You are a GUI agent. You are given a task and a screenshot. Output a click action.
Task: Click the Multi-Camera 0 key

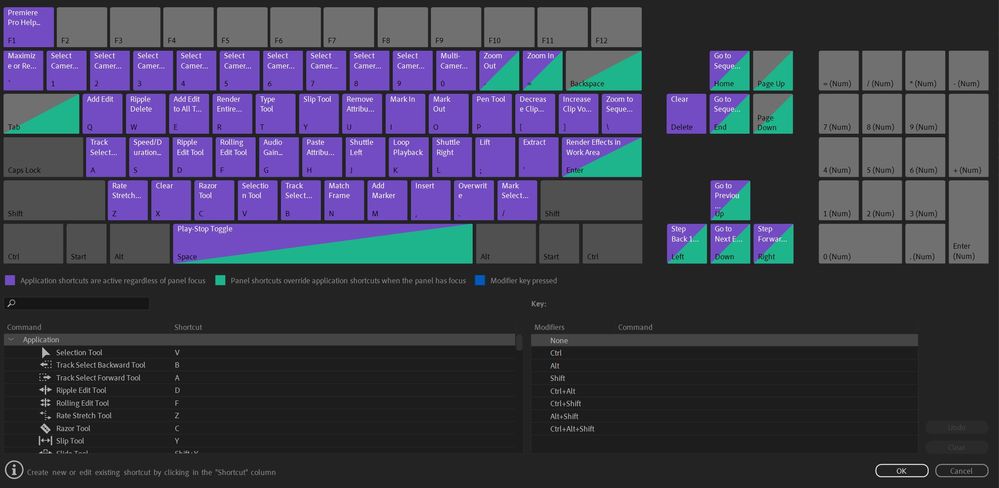[456, 70]
